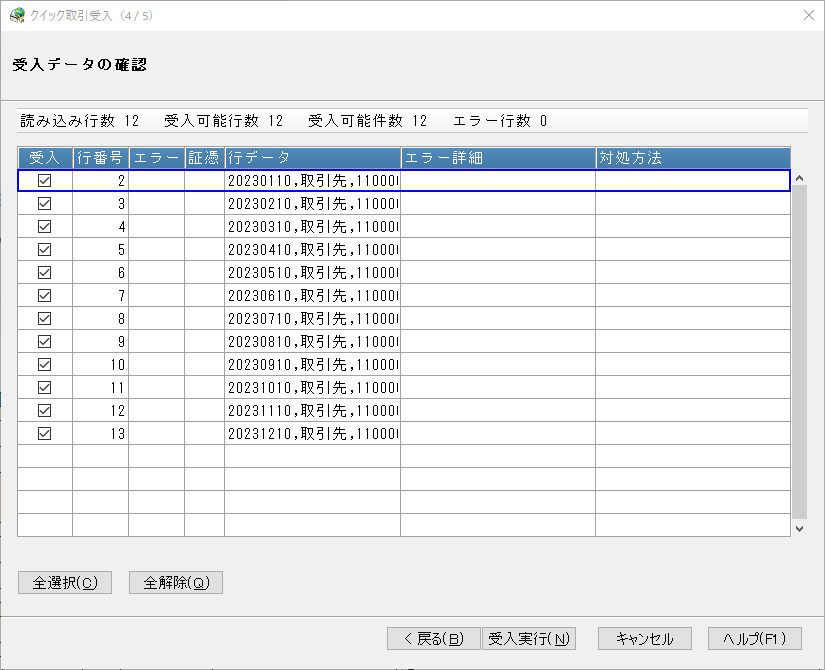Toggle the 受入 checkbox for row 11

tap(45, 387)
